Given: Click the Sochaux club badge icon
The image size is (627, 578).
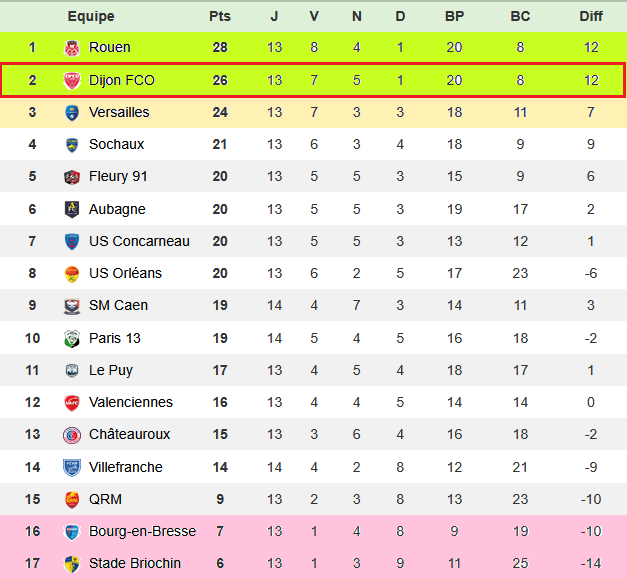Looking at the screenshot, I should [x=72, y=144].
